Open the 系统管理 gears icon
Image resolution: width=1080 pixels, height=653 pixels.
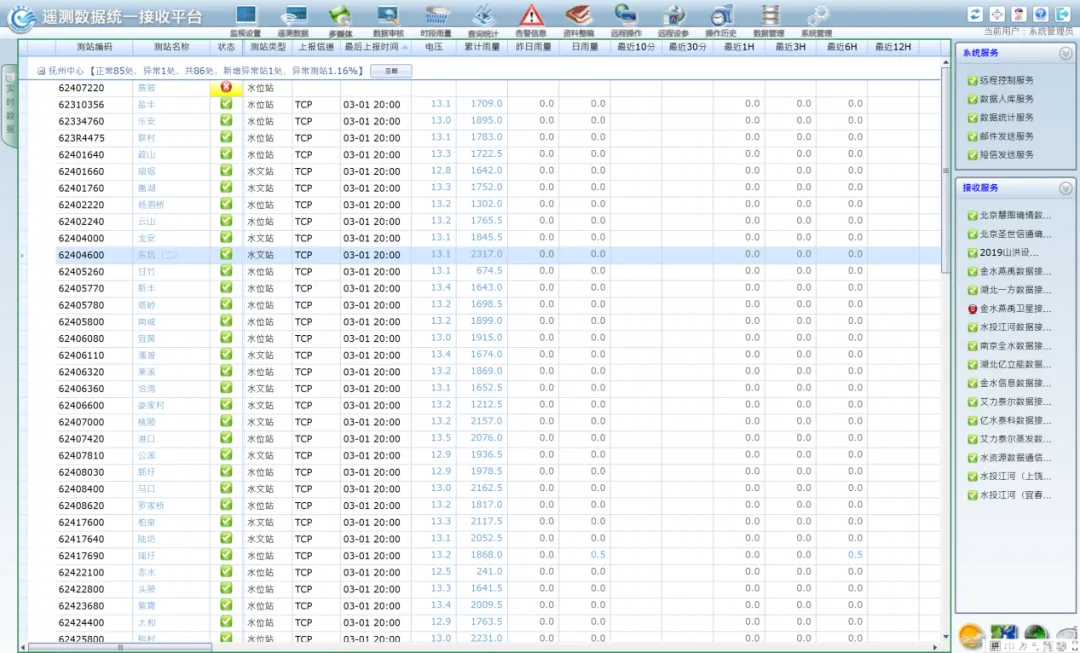817,15
